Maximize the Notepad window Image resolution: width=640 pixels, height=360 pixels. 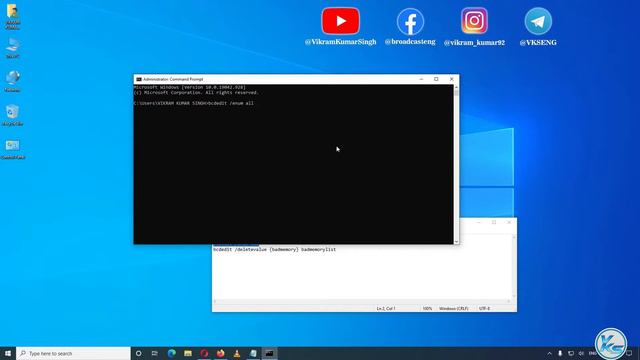(x=494, y=222)
